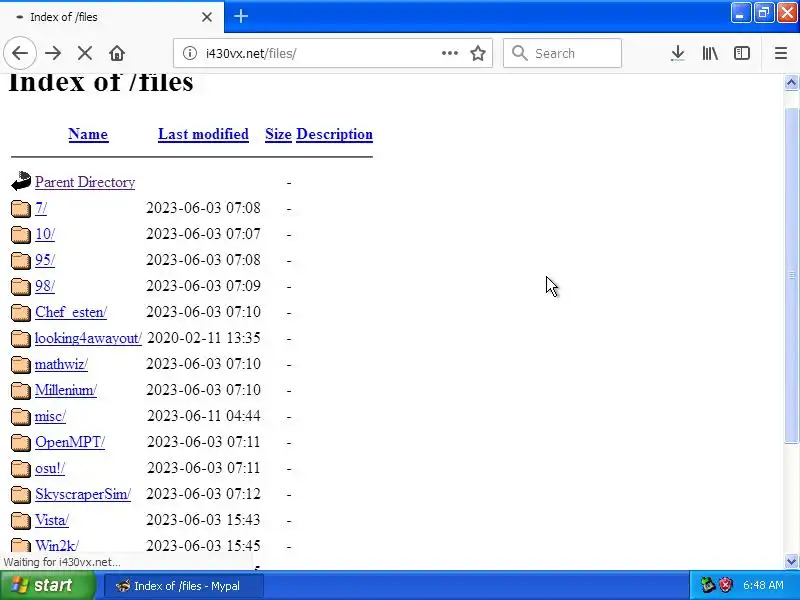Click the 2020-02-11 13:35 date text
Viewport: 800px width, 600px height.
coord(204,338)
